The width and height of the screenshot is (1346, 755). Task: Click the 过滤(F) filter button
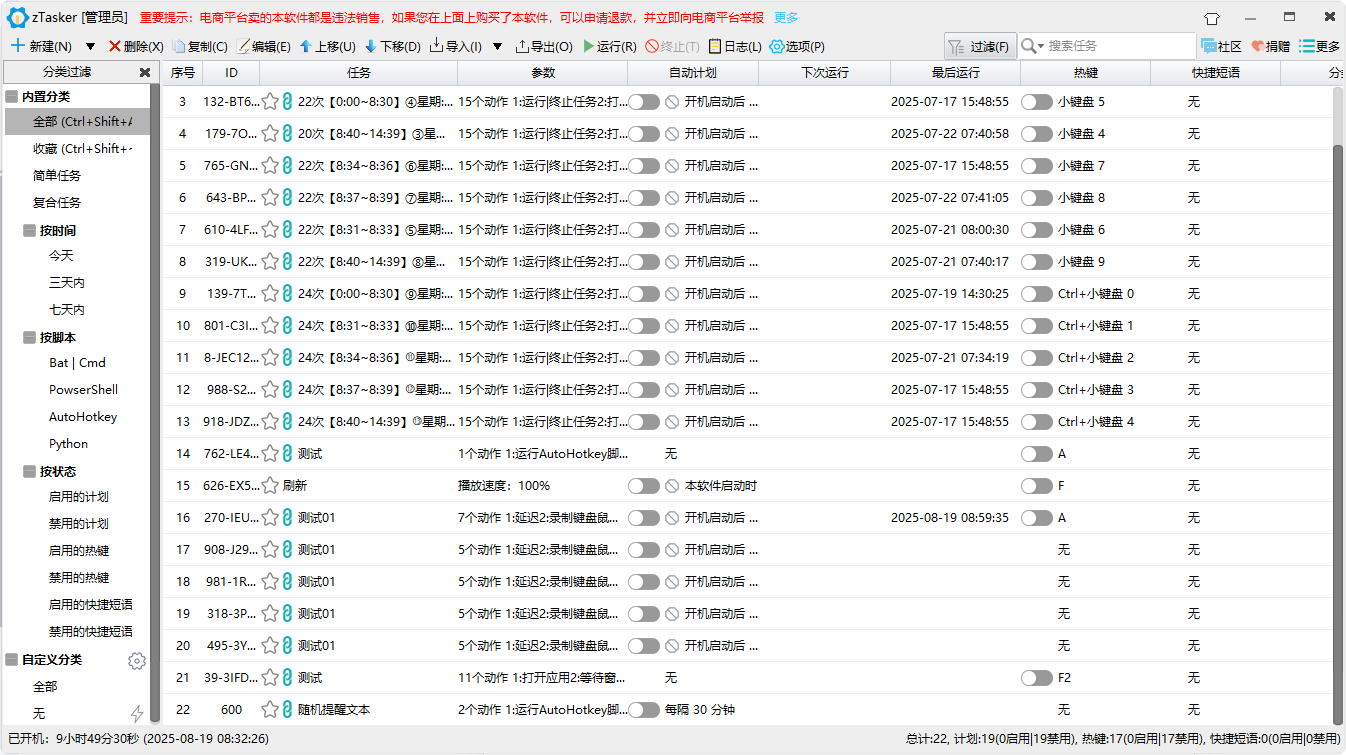(979, 45)
